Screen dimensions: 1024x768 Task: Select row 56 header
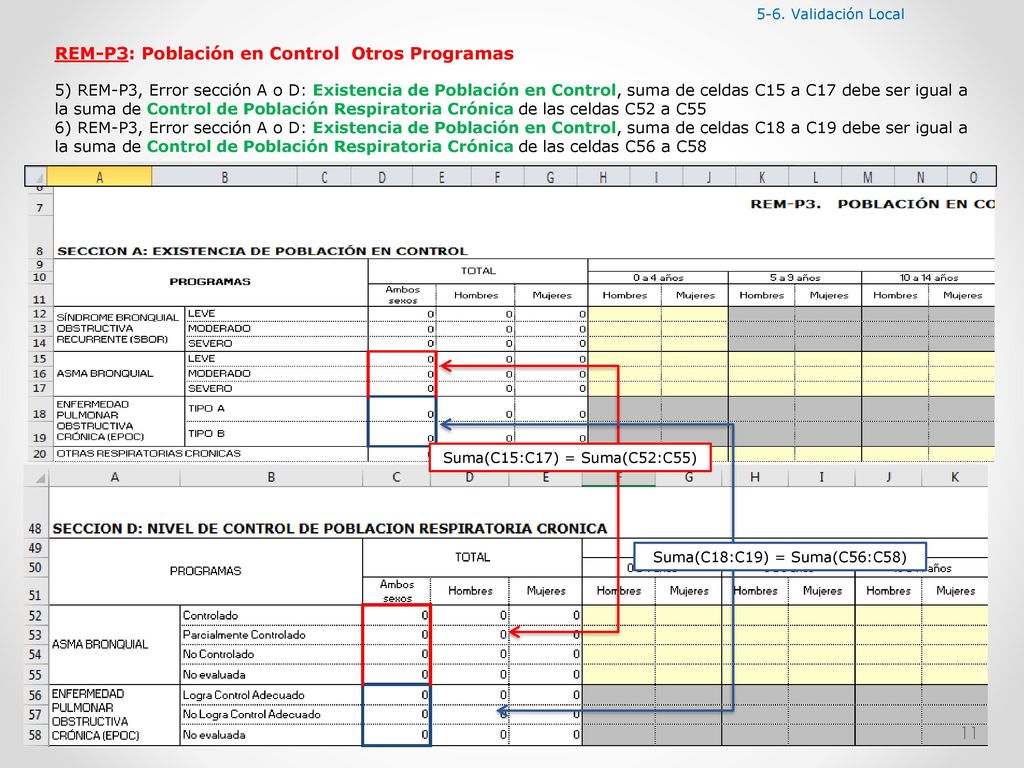tap(36, 695)
